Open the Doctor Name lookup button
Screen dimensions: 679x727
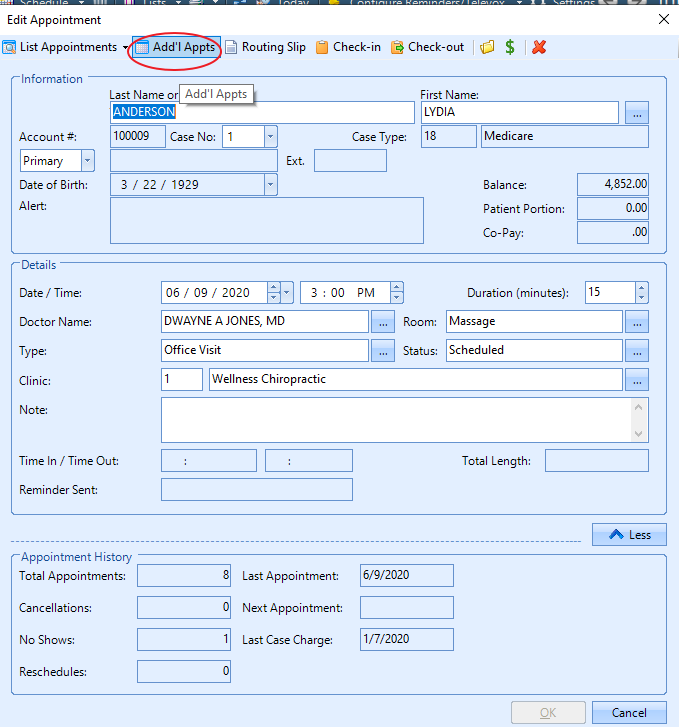tap(383, 322)
